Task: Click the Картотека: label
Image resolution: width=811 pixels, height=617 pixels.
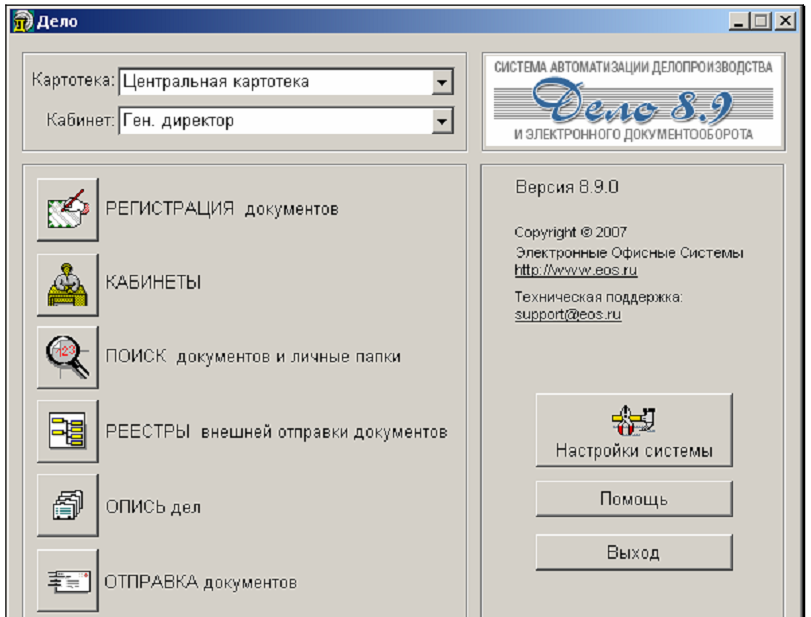Action: click(73, 80)
